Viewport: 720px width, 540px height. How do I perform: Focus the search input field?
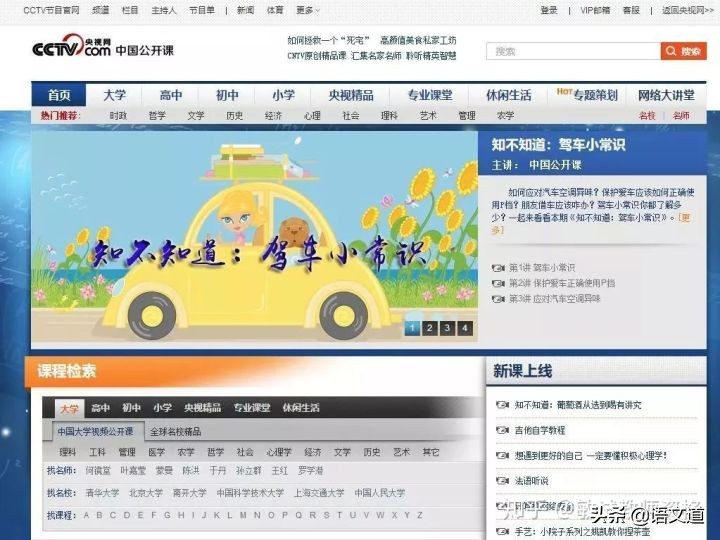573,51
